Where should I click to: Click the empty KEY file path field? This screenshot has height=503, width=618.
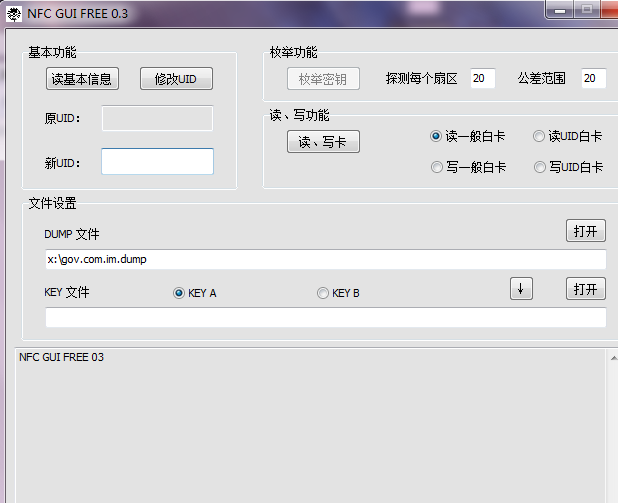point(325,317)
